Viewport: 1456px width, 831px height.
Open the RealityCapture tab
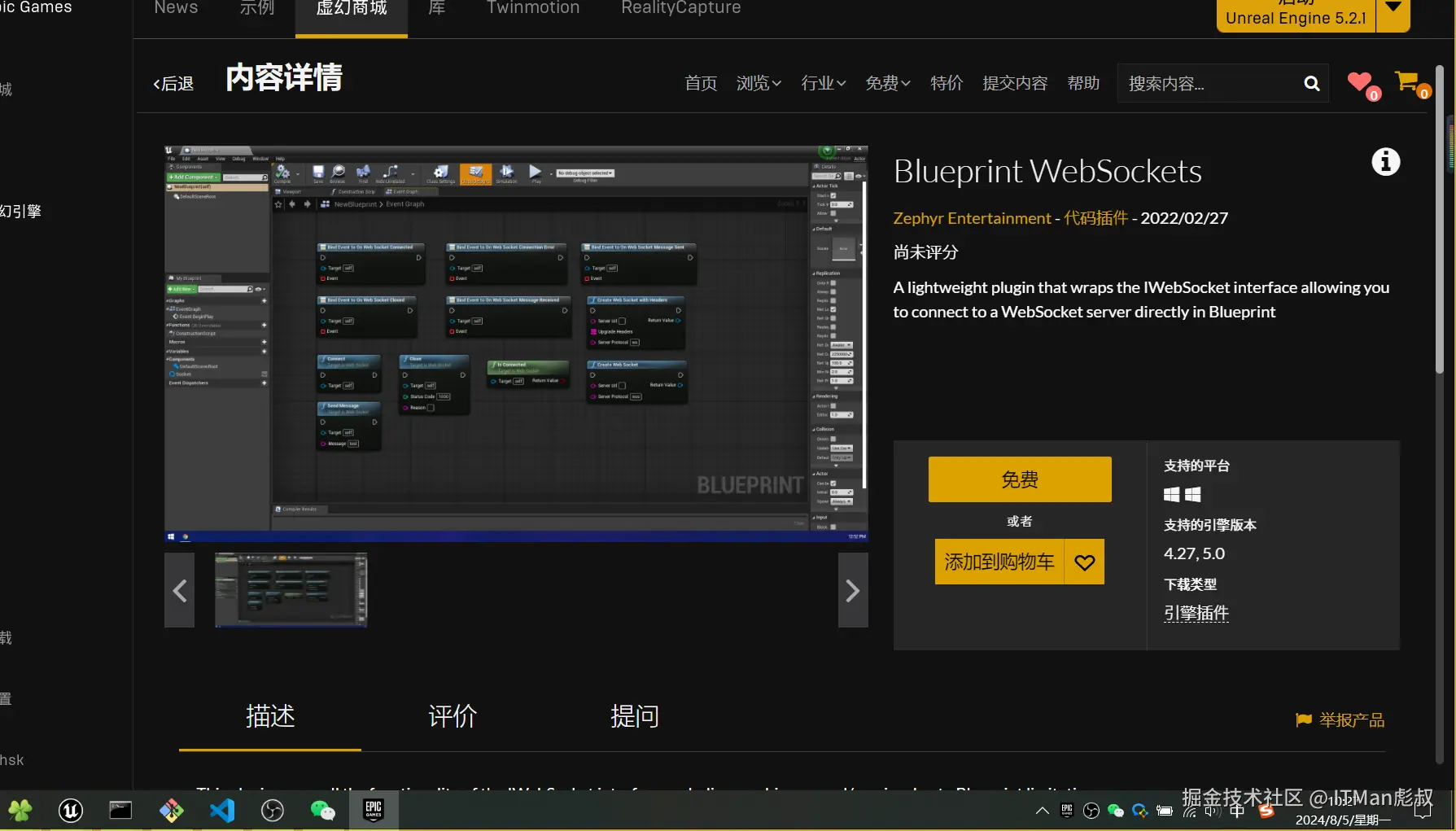coord(681,8)
